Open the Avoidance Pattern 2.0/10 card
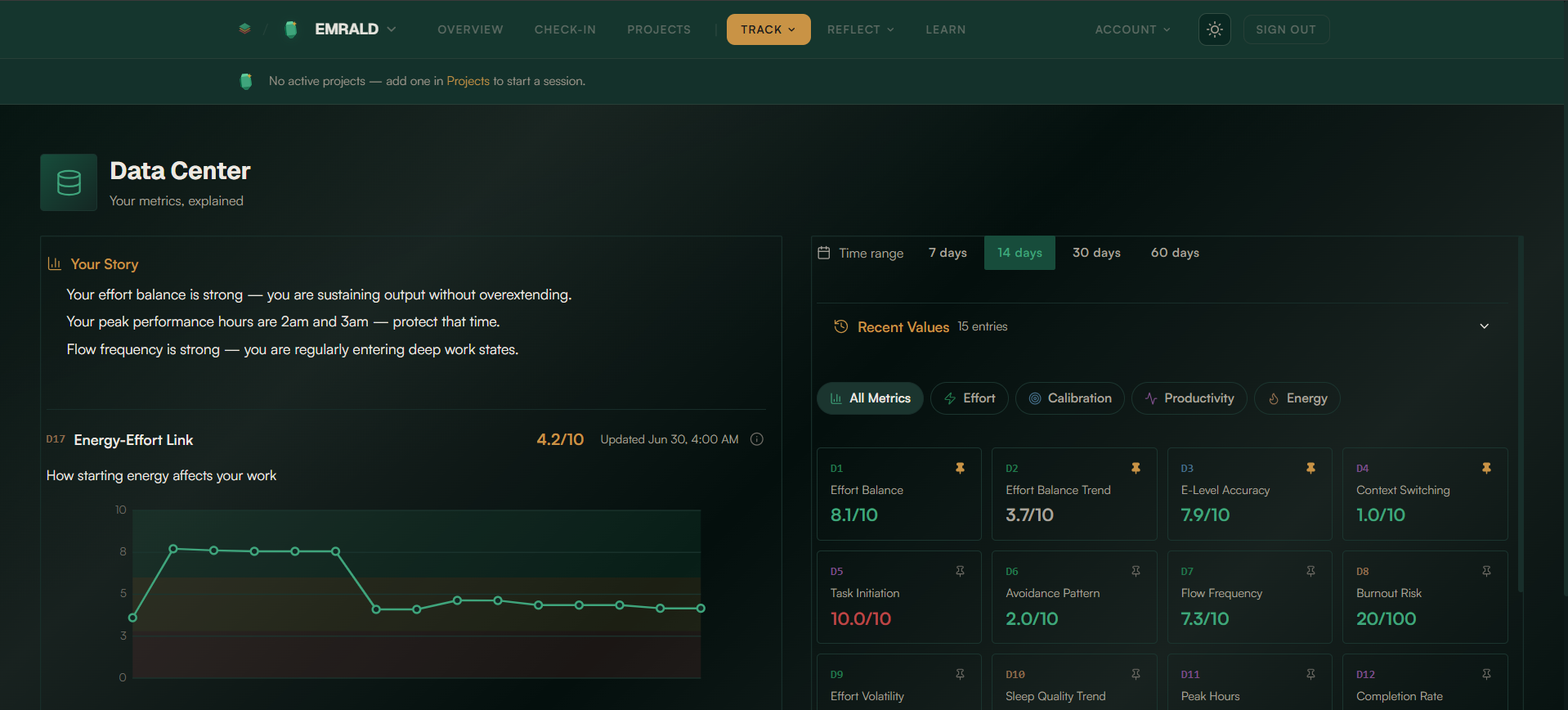Screen dimensions: 1568x710 tap(1074, 597)
